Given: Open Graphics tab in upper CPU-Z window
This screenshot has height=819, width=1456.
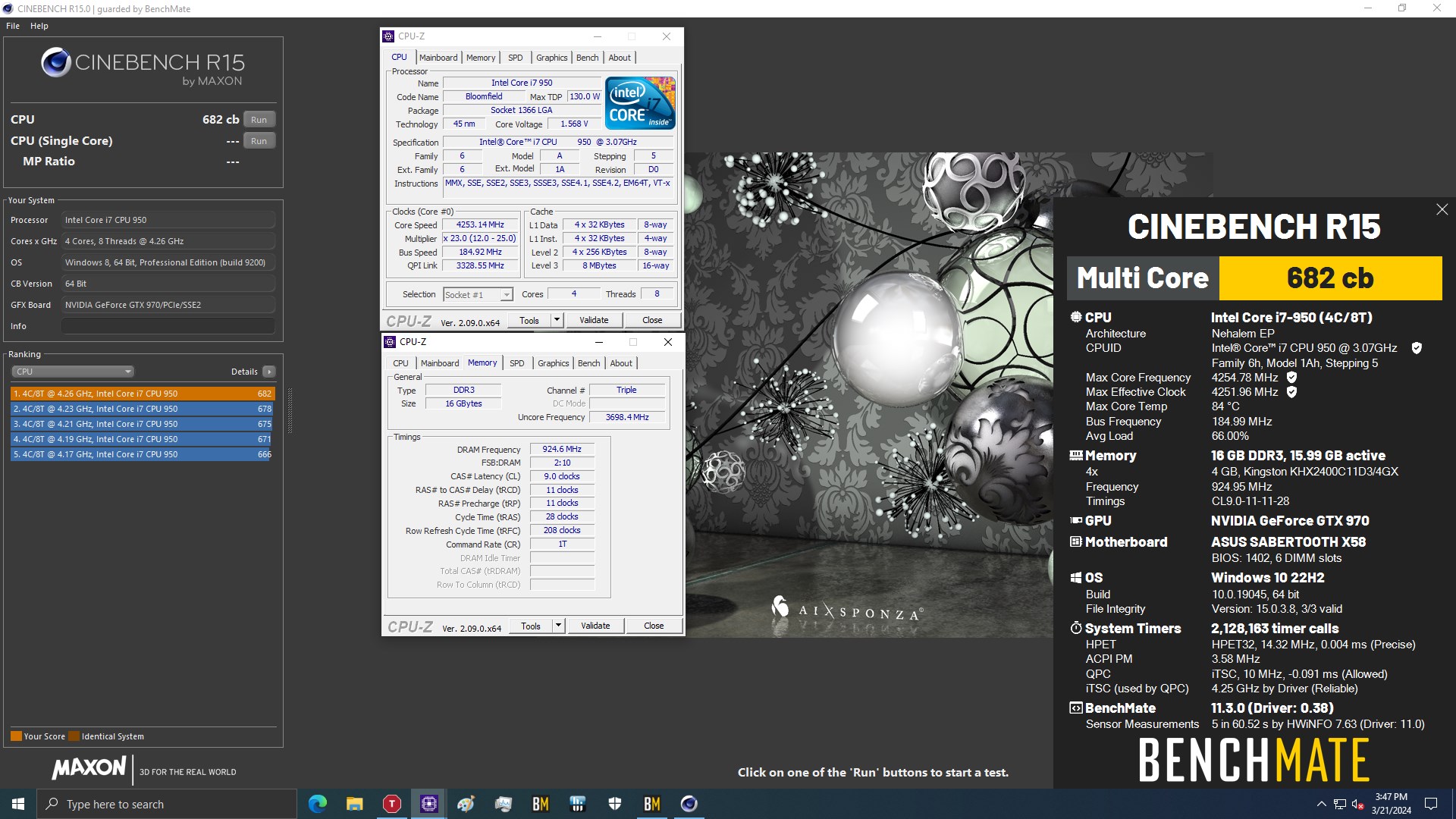Looking at the screenshot, I should [551, 58].
